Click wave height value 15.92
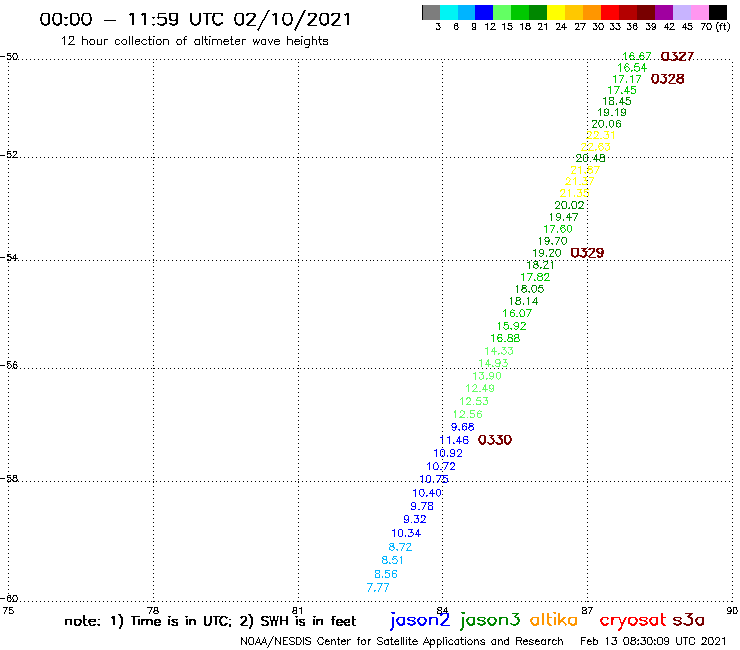The width and height of the screenshot is (740, 650). pyautogui.click(x=512, y=326)
